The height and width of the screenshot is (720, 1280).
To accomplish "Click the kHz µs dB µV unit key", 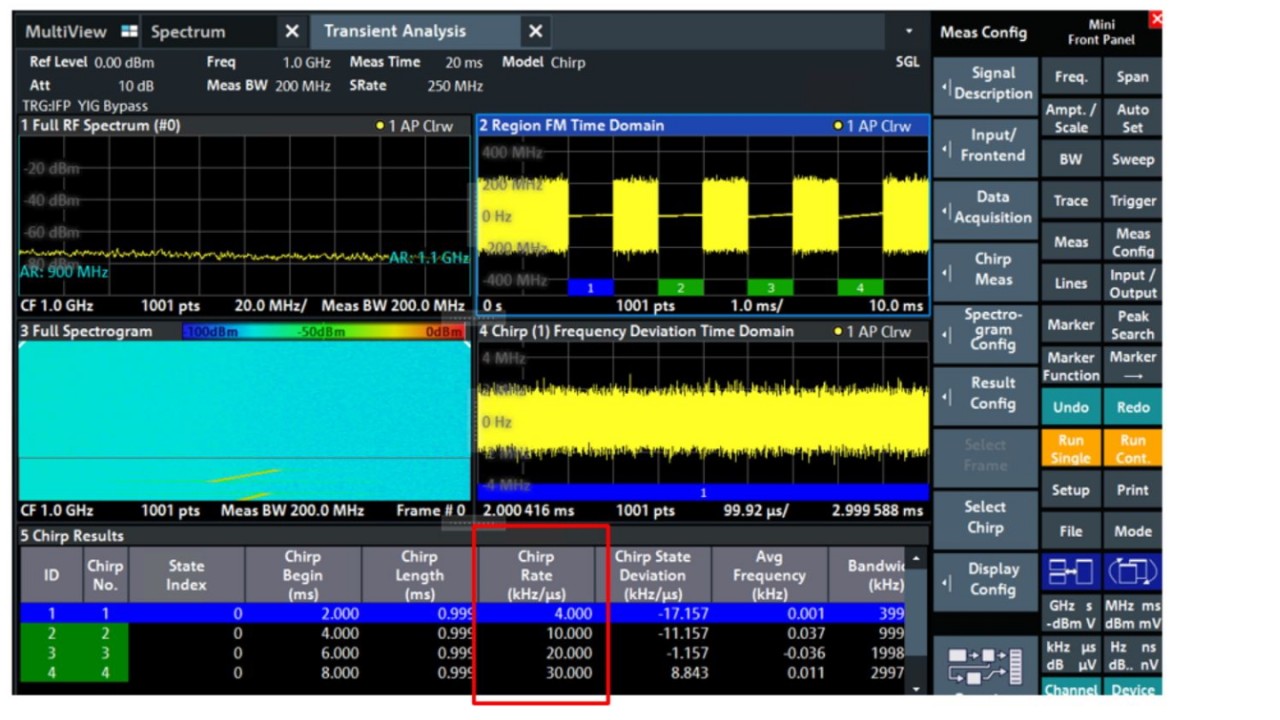I will click(x=1071, y=655).
